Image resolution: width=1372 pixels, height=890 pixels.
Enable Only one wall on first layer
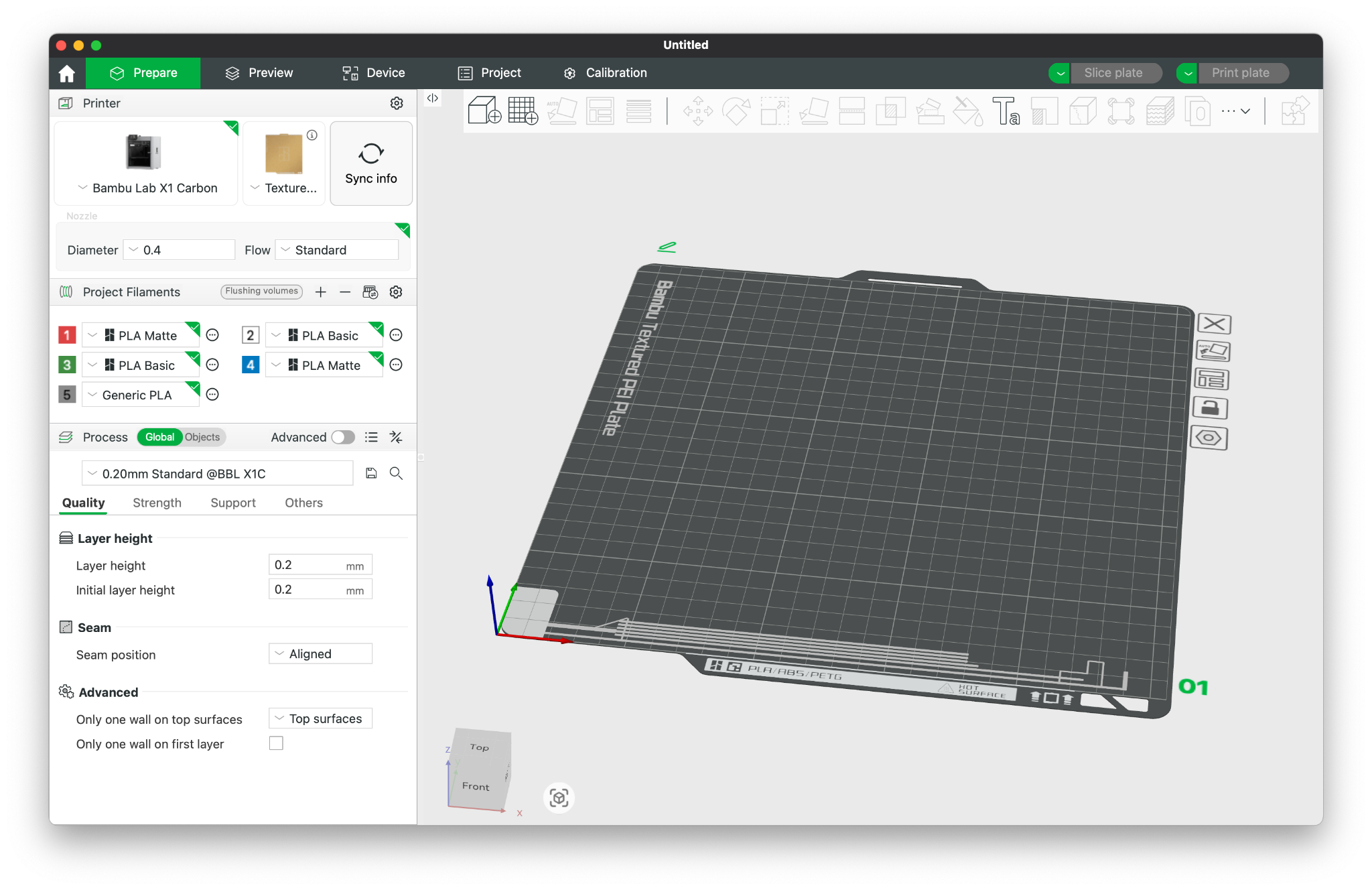click(276, 743)
